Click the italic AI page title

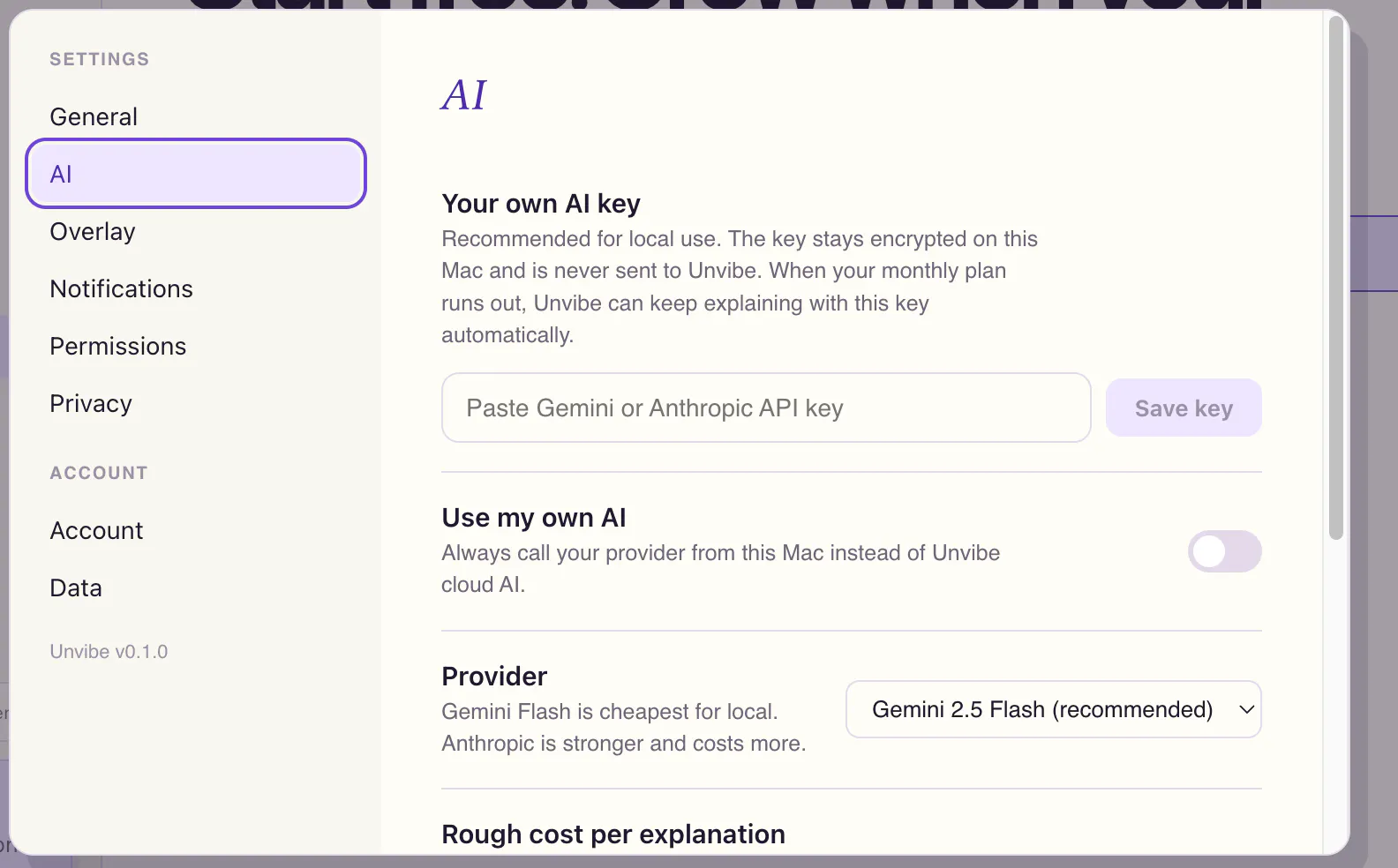(x=463, y=94)
